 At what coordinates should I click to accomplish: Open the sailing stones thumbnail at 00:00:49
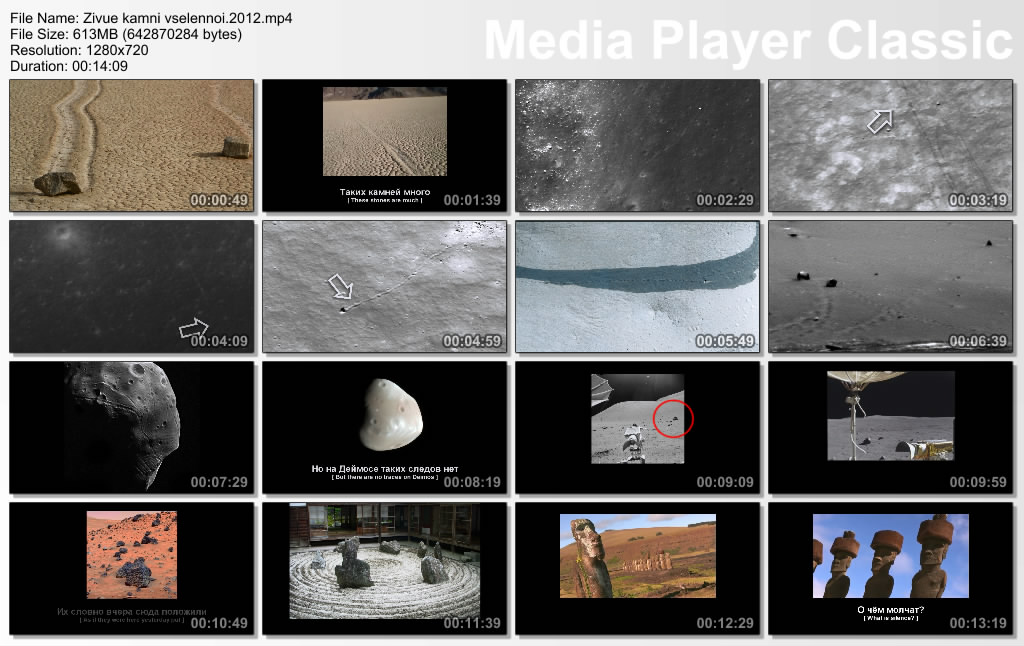click(131, 146)
